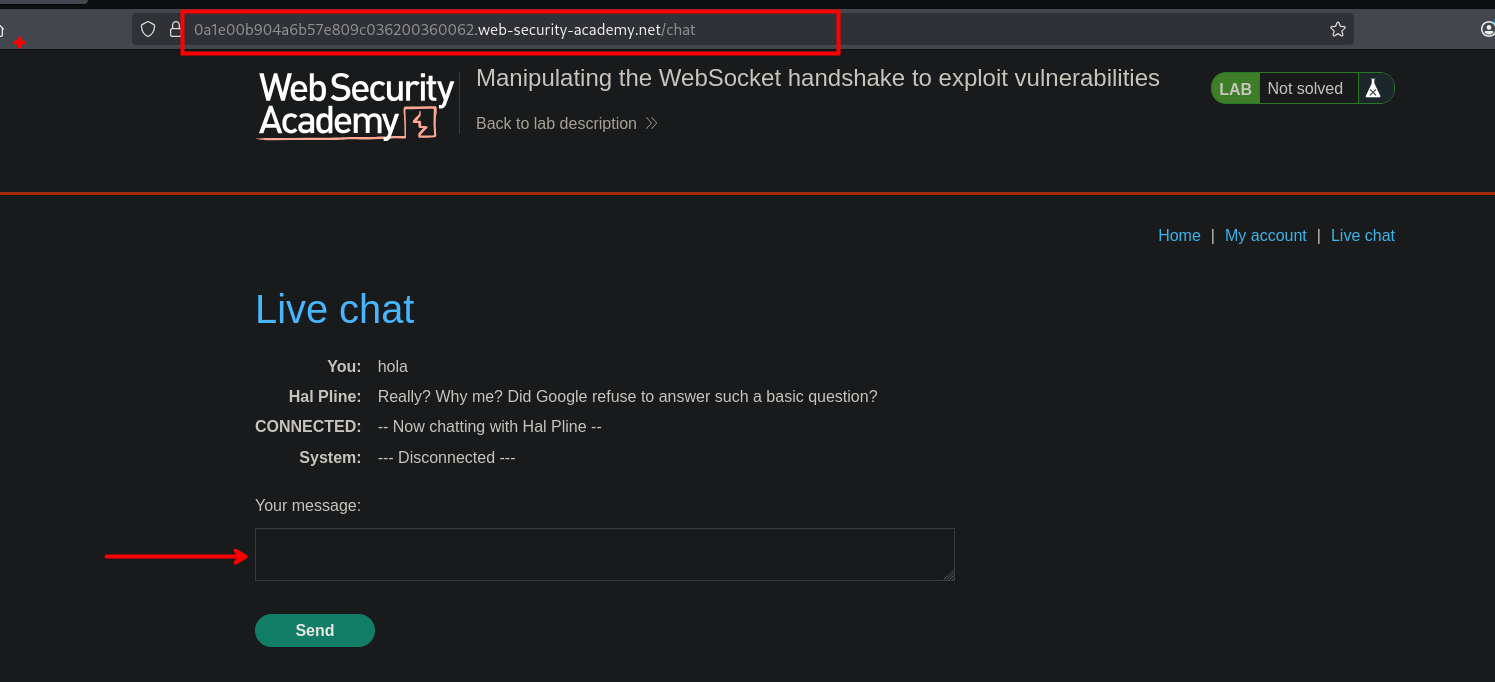Follow the Back to lab description link

pyautogui.click(x=556, y=123)
